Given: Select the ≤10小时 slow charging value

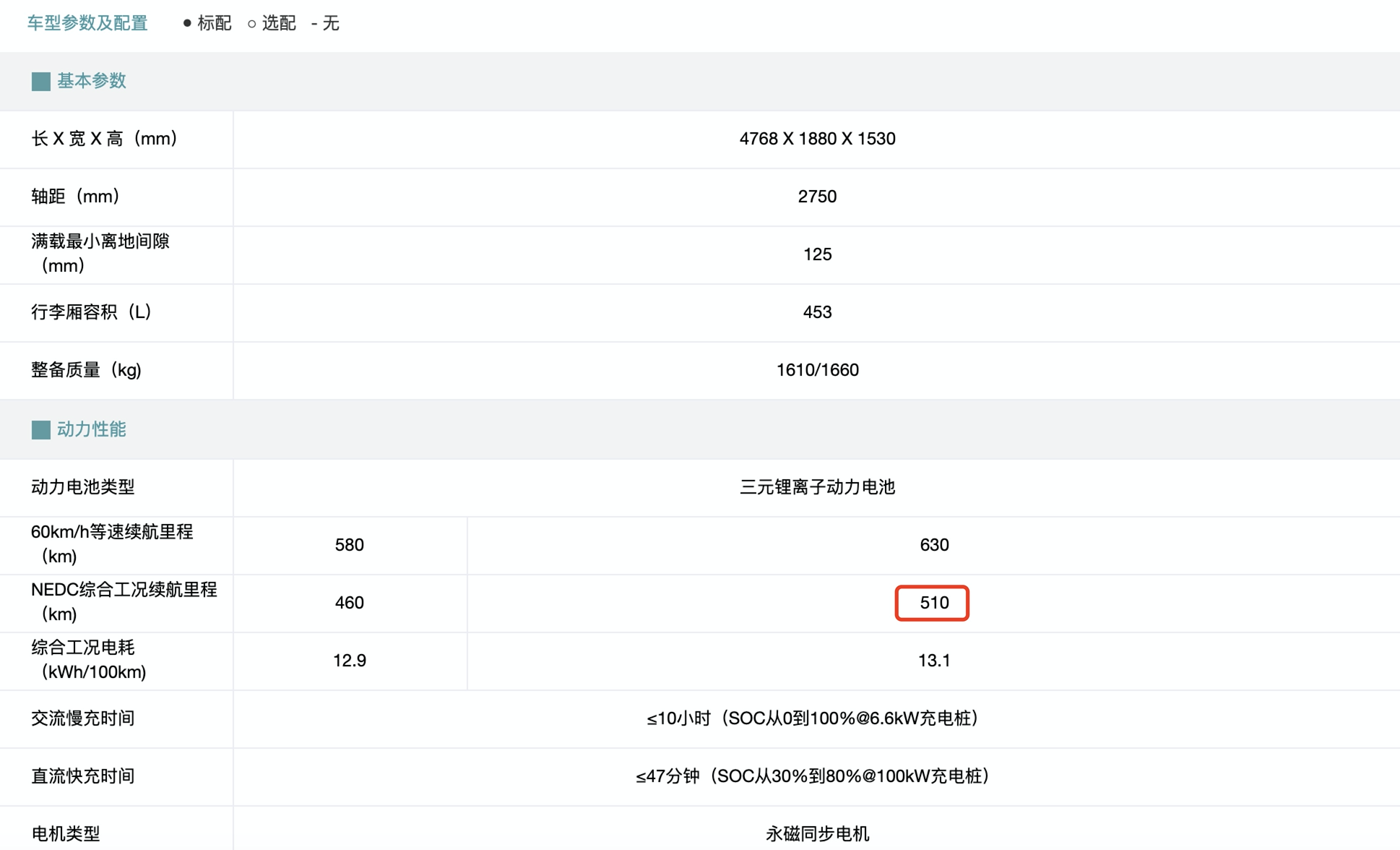Looking at the screenshot, I should (x=813, y=718).
